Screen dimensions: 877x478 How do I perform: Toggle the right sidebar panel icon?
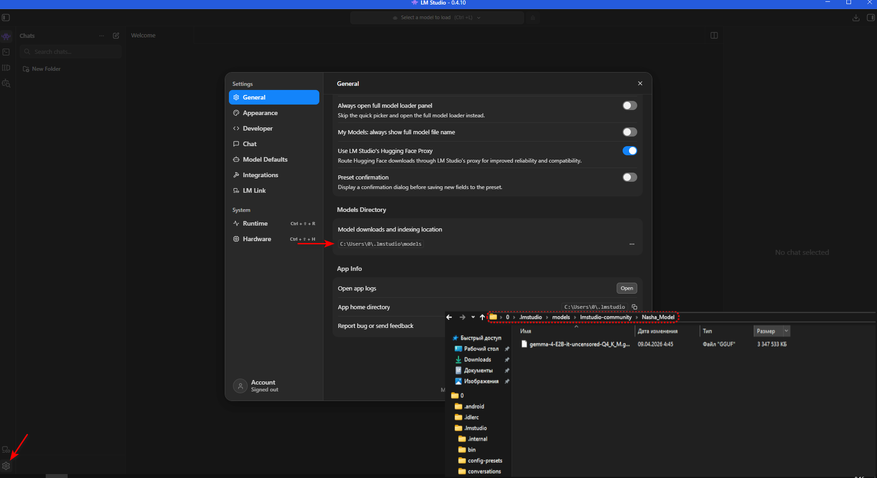pos(871,18)
